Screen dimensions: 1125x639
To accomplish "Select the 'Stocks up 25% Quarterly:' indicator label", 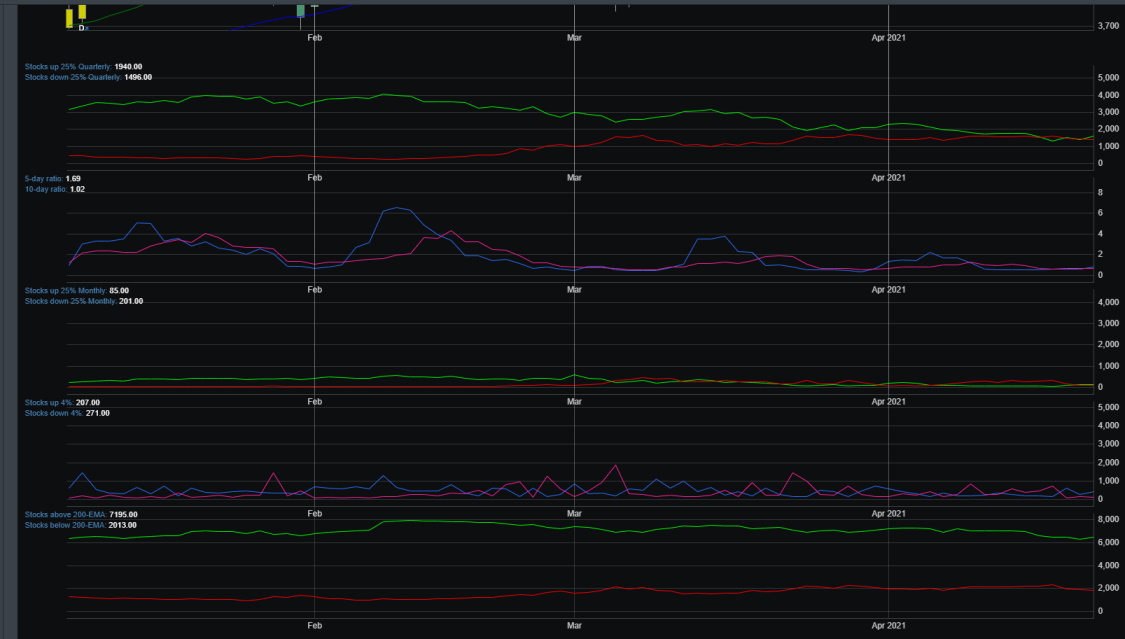I will coord(68,67).
